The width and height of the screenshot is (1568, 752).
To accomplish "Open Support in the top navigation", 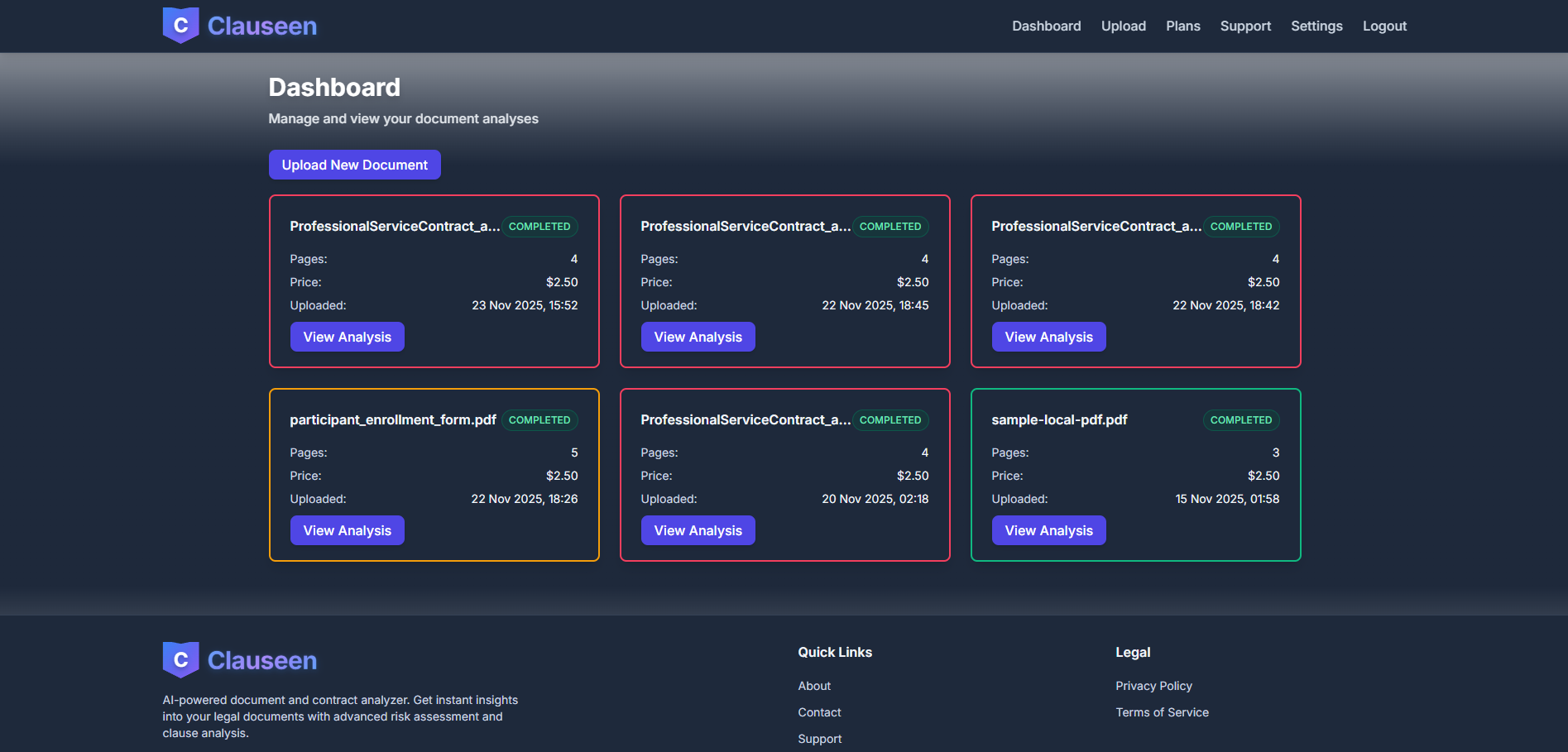I will pos(1245,26).
